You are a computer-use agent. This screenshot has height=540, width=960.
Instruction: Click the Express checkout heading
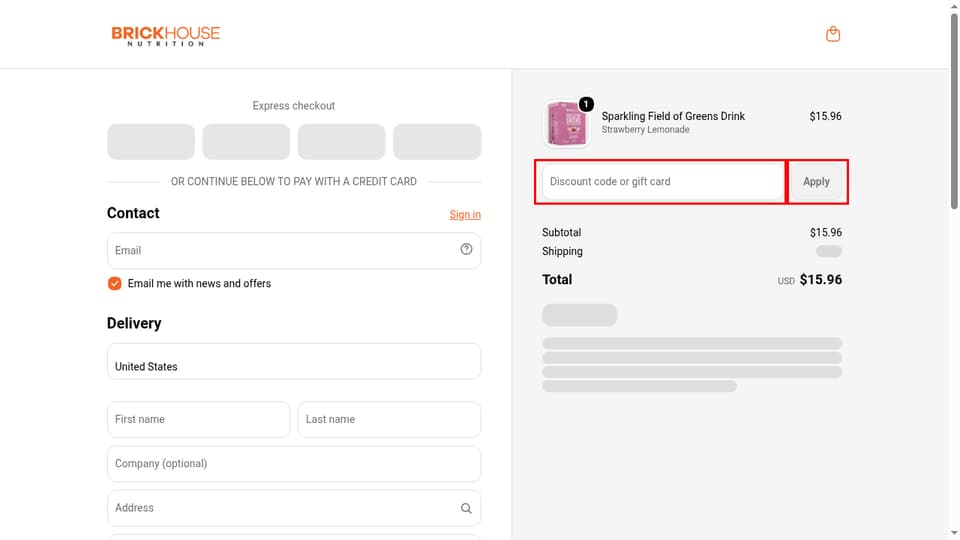(294, 106)
